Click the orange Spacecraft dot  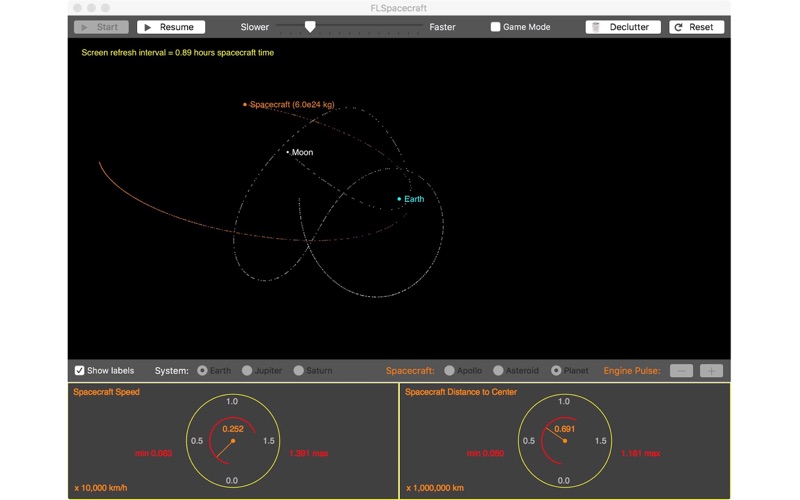[x=245, y=104]
